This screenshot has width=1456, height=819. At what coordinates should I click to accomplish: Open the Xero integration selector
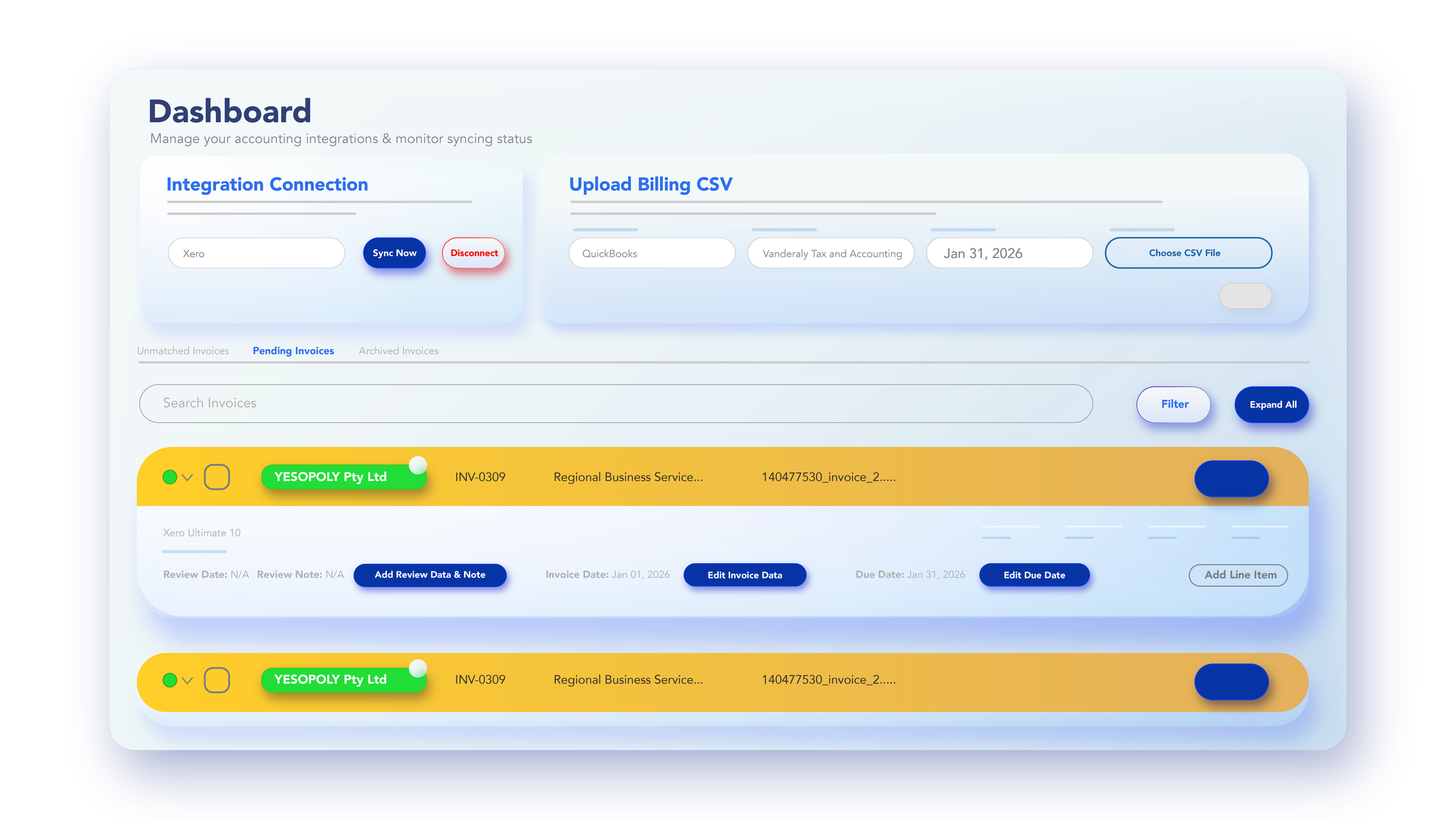point(256,253)
